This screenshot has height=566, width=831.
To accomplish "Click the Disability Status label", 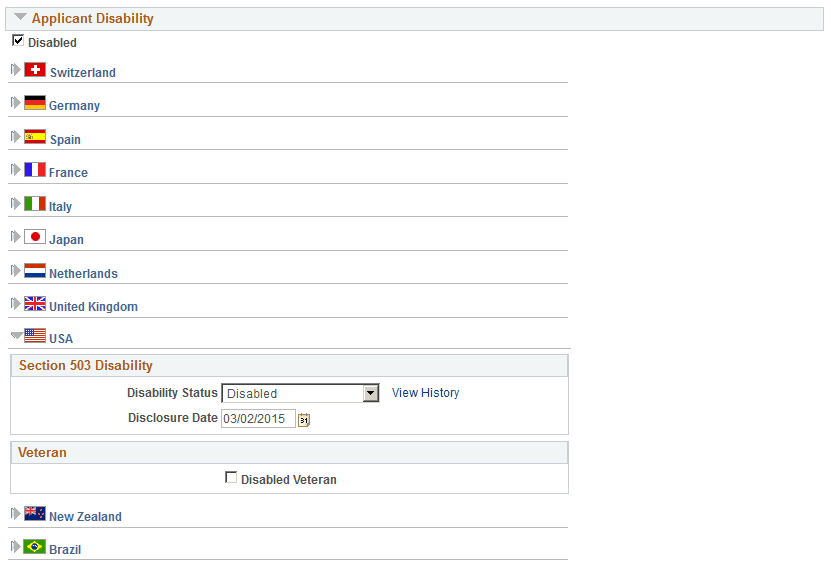I will (172, 393).
